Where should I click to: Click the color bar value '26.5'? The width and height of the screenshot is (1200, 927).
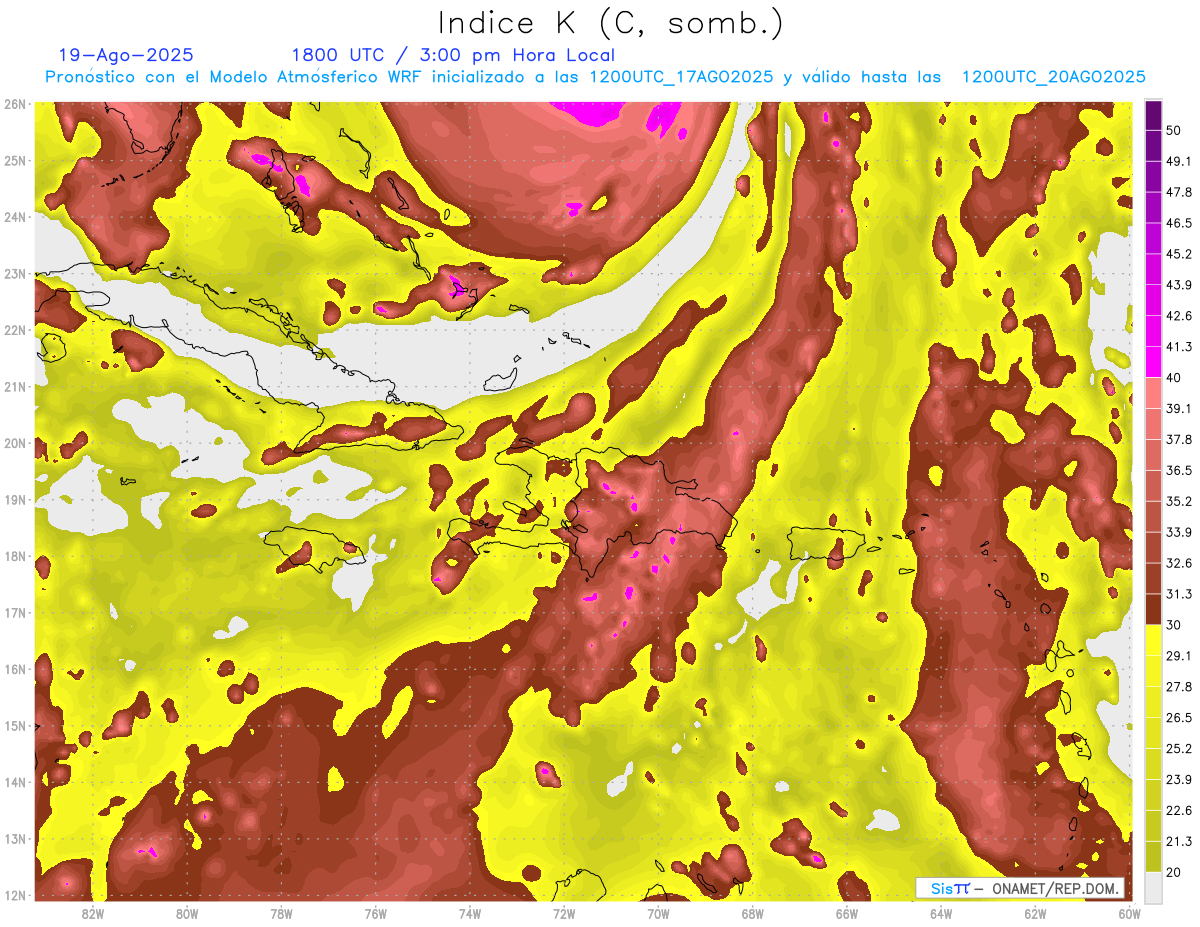pos(1179,718)
